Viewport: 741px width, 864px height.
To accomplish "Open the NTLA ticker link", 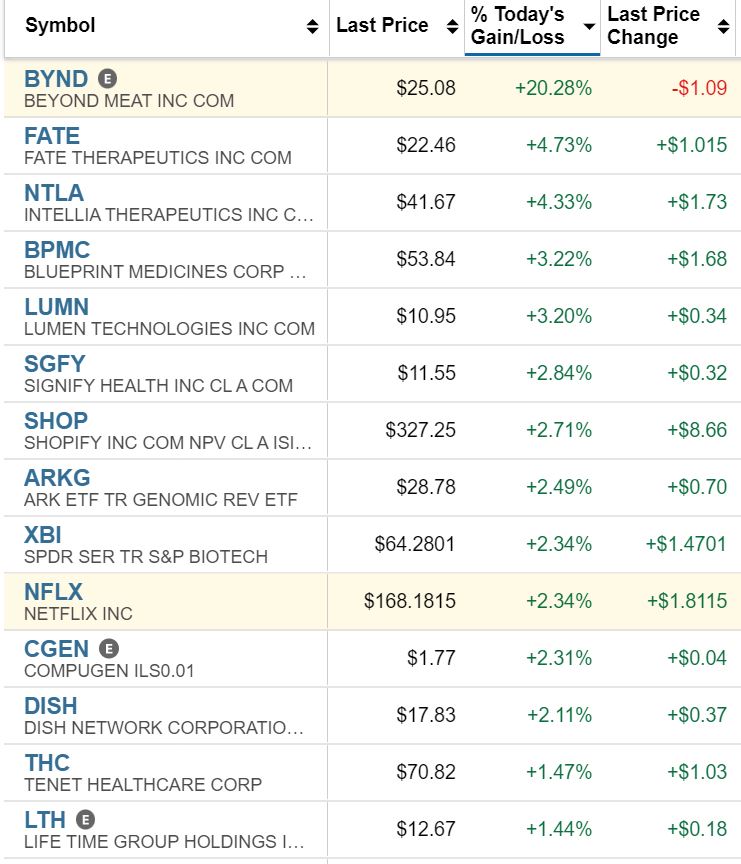I will 54,193.
